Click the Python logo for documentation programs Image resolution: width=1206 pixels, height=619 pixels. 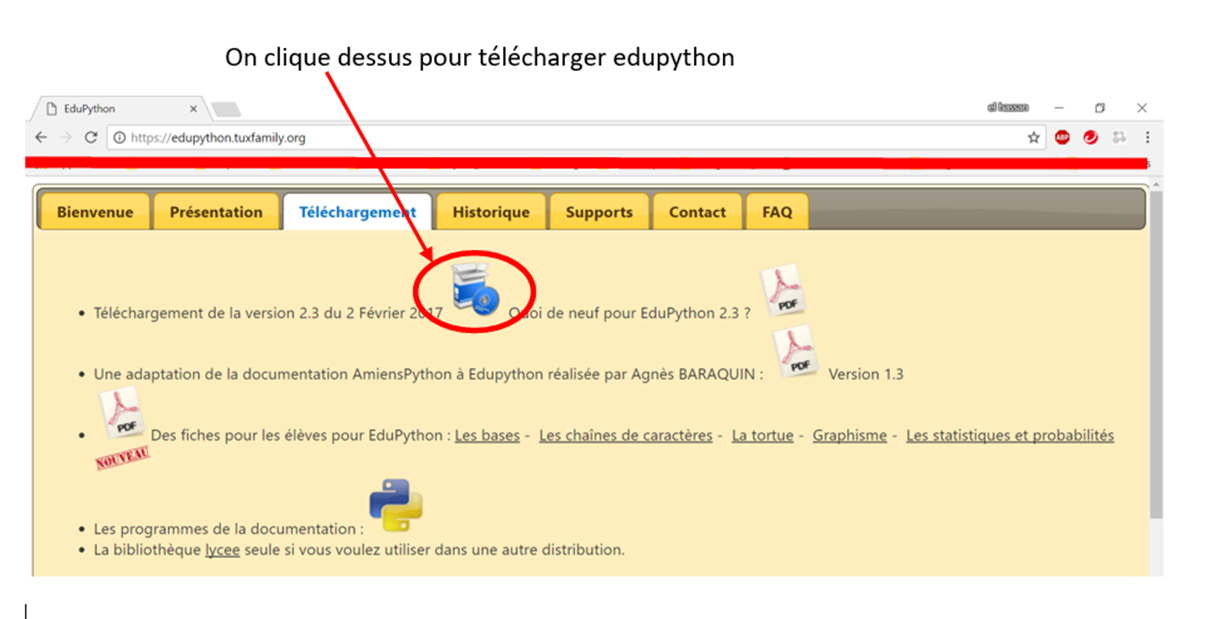click(x=396, y=506)
